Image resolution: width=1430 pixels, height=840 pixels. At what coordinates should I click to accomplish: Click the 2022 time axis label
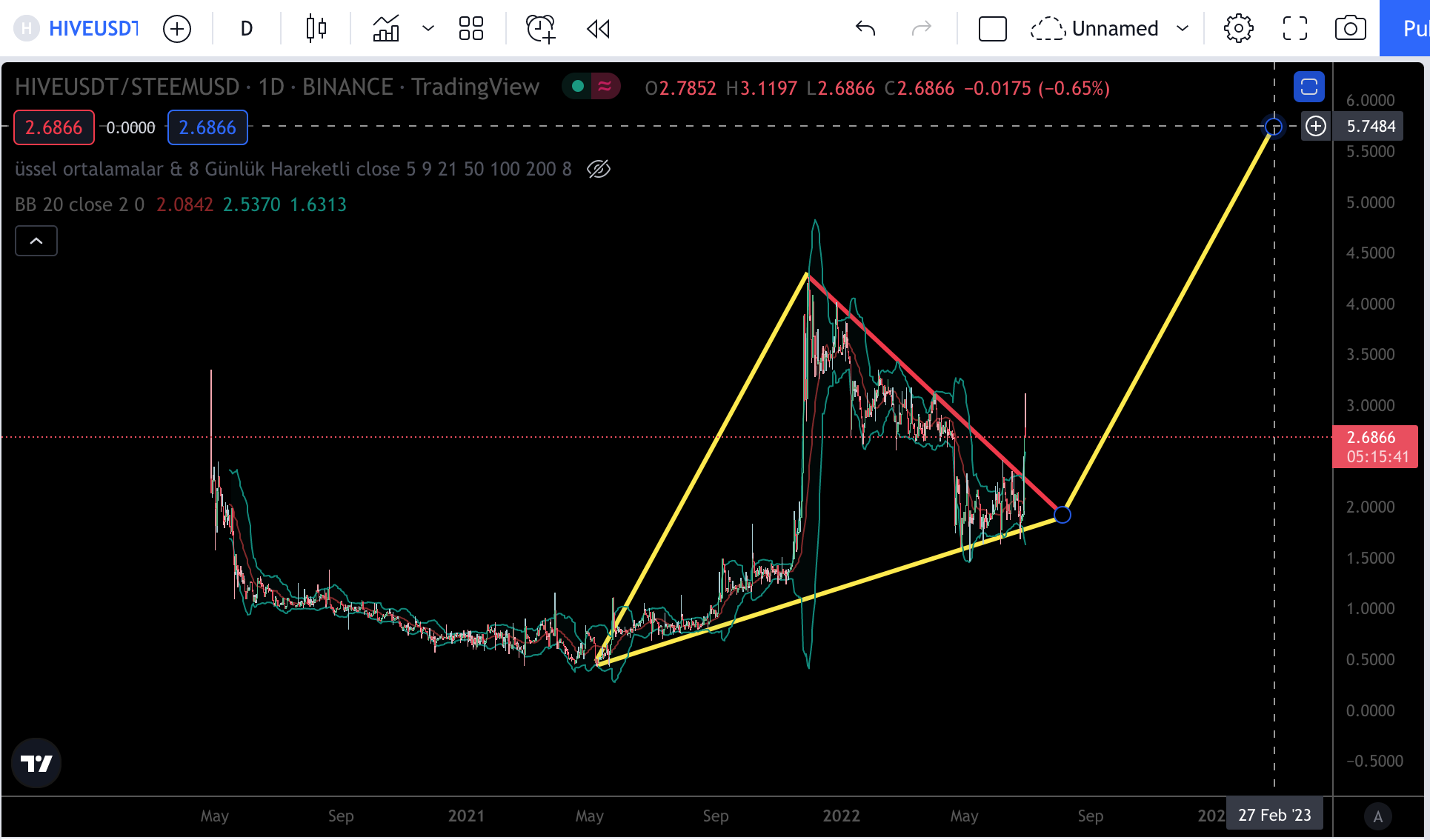(x=842, y=816)
